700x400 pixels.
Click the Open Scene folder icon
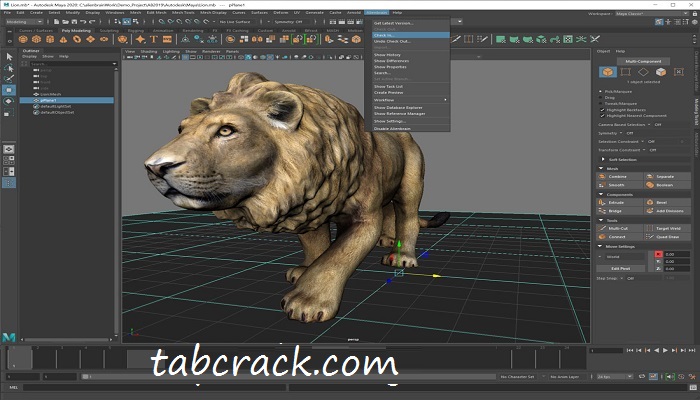click(x=65, y=21)
